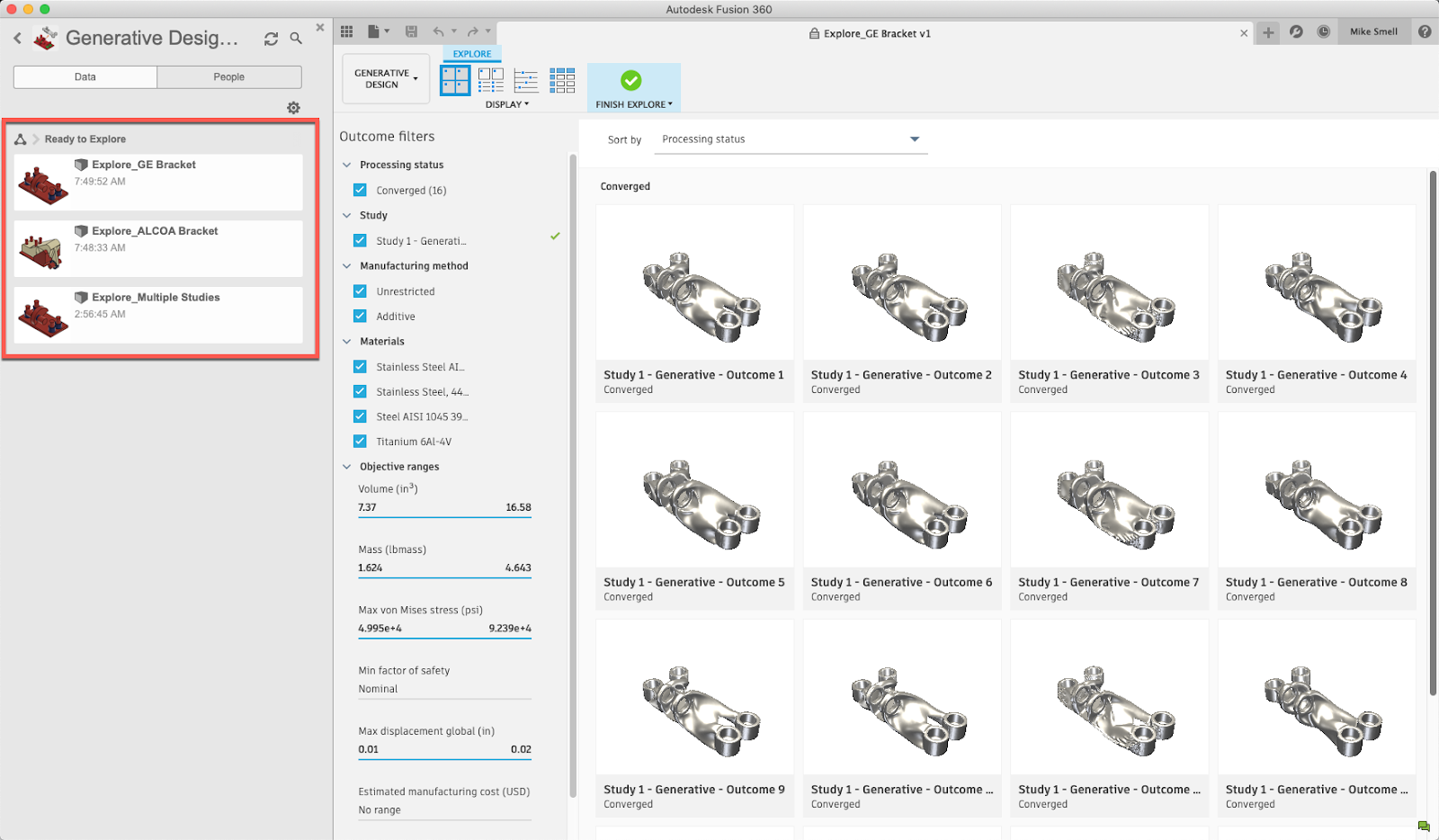Click the data panel settings gear

coord(293,108)
